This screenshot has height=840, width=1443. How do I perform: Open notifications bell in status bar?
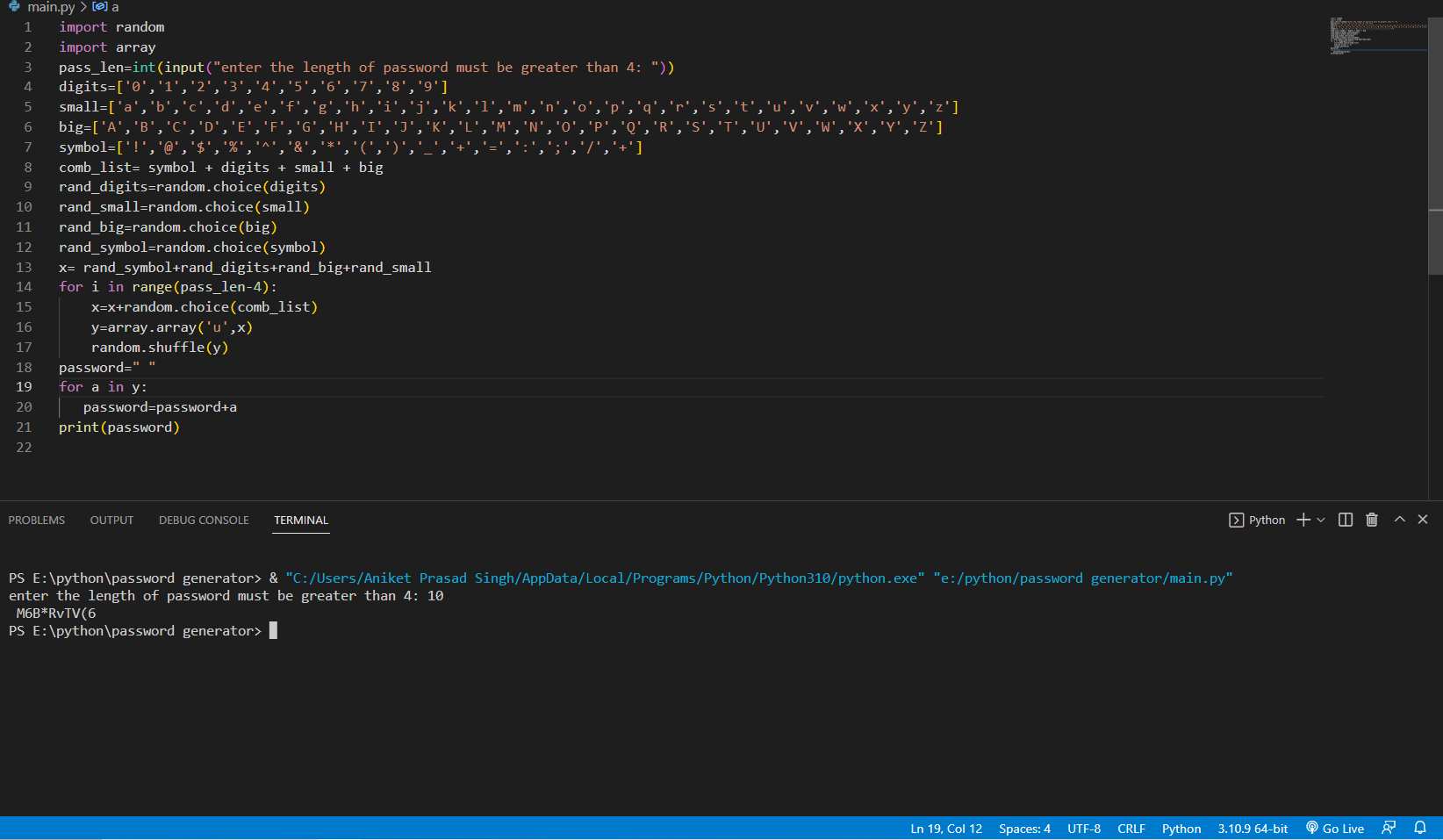point(1420,828)
